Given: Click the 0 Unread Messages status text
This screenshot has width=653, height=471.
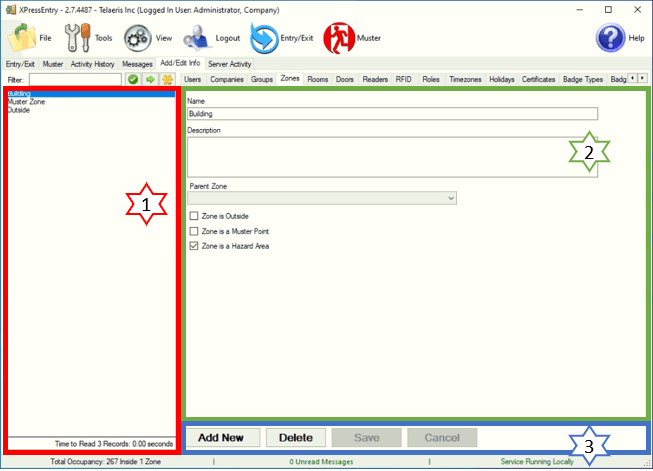Looking at the screenshot, I should click(321, 461).
